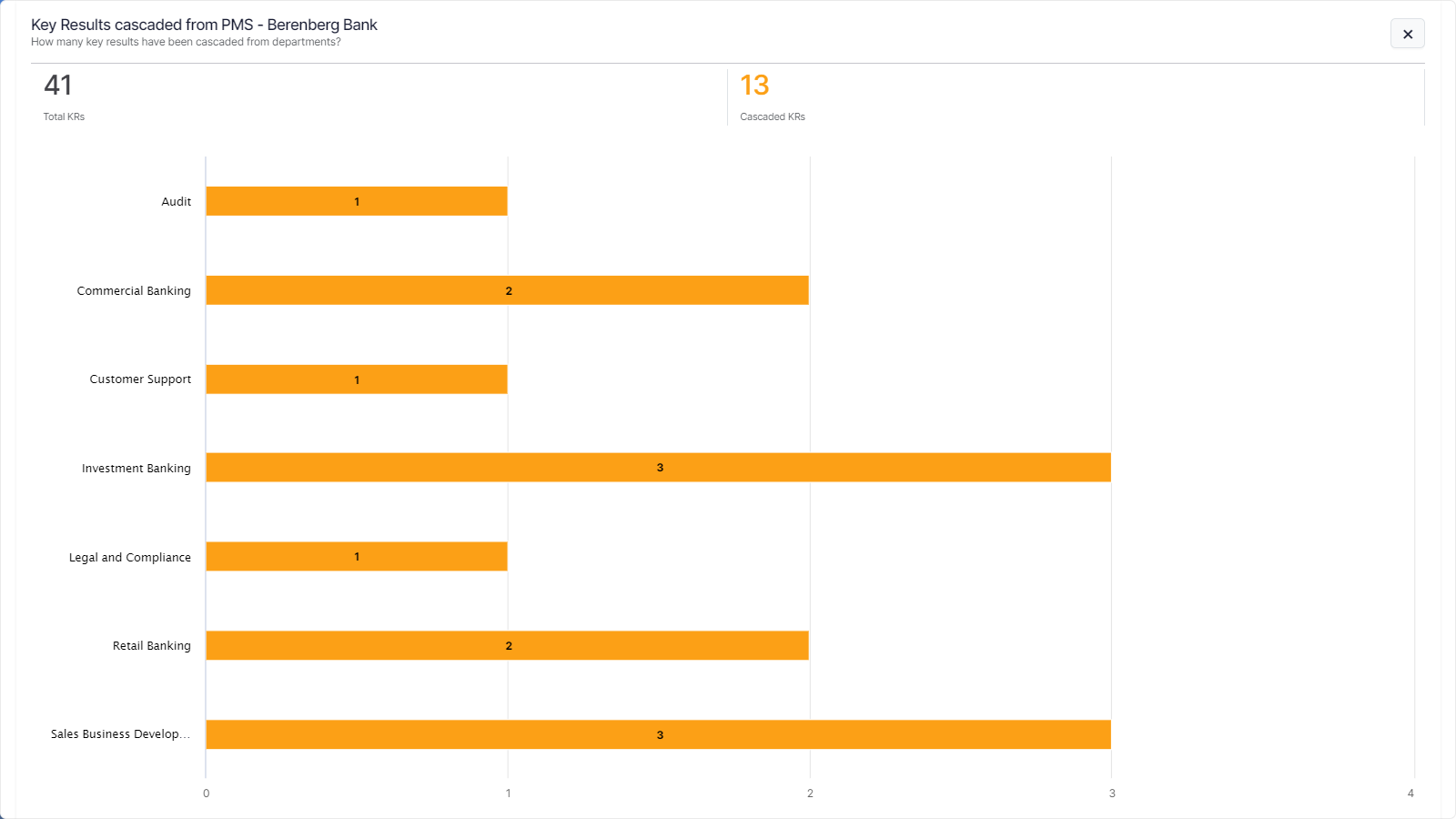Image resolution: width=1456 pixels, height=819 pixels.
Task: Click the Total KRs value 41
Action: (57, 86)
